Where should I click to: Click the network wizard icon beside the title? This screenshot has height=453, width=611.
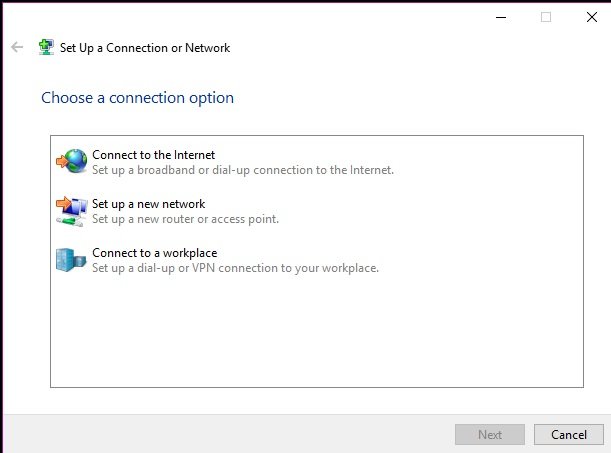(x=46, y=48)
